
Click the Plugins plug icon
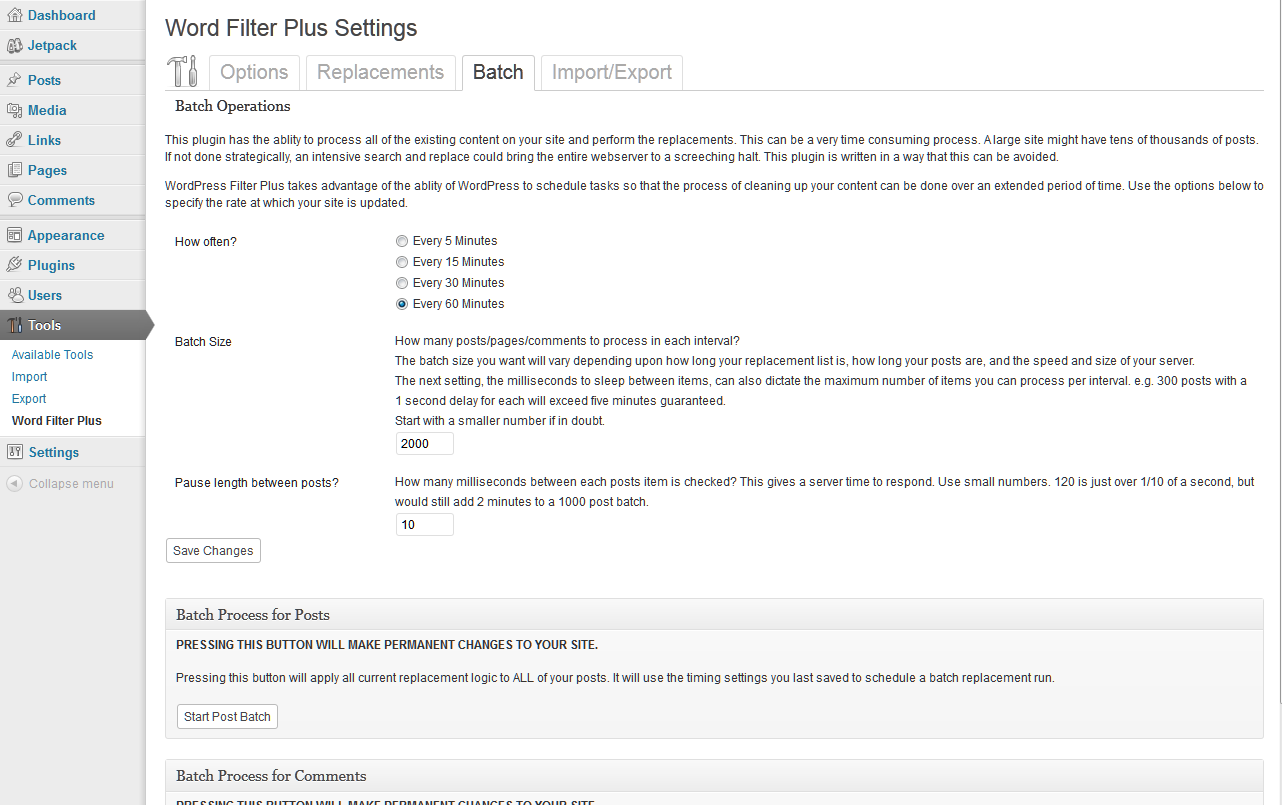coord(14,265)
